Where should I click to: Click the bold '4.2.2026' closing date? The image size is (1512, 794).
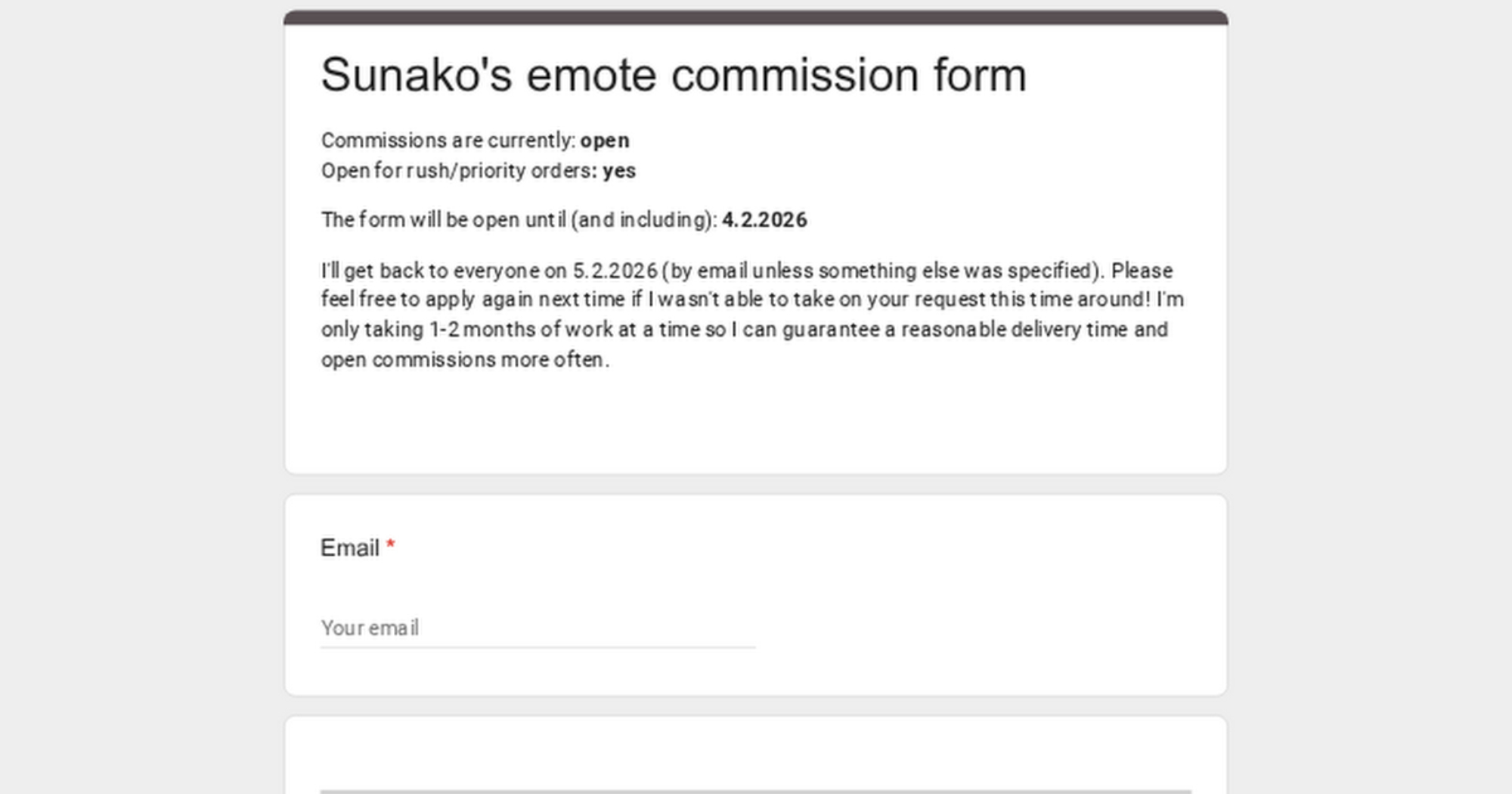pos(764,220)
